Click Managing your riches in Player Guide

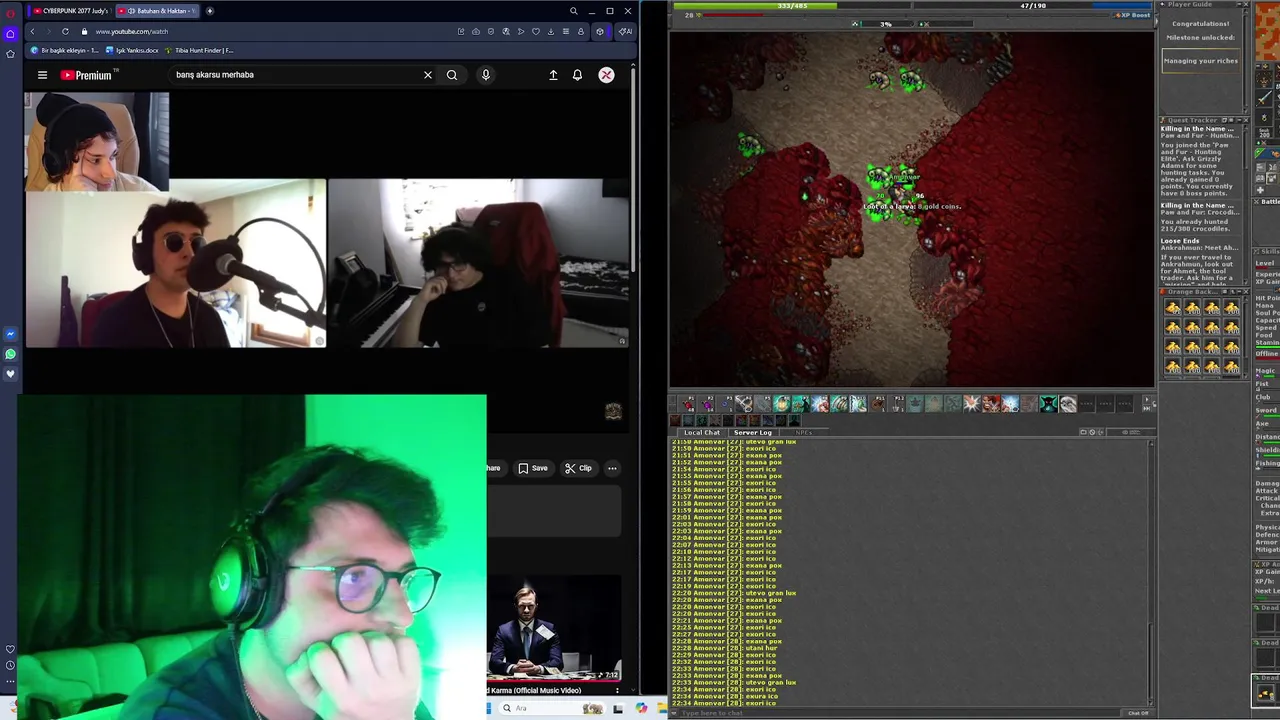pos(1201,61)
